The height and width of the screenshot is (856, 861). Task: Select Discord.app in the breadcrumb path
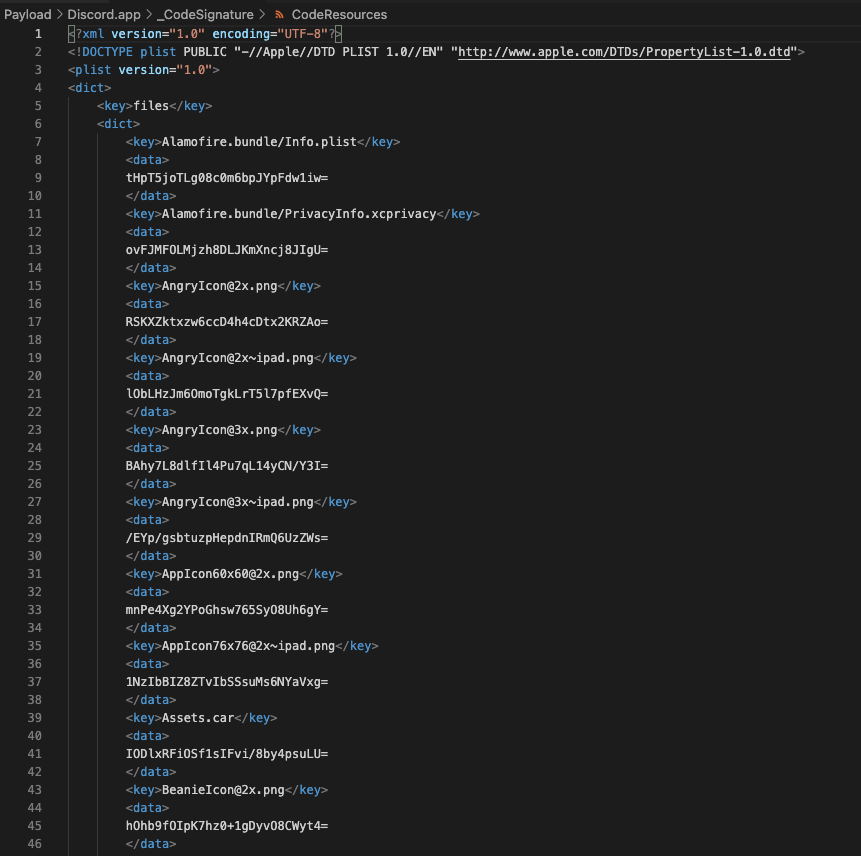tap(104, 14)
